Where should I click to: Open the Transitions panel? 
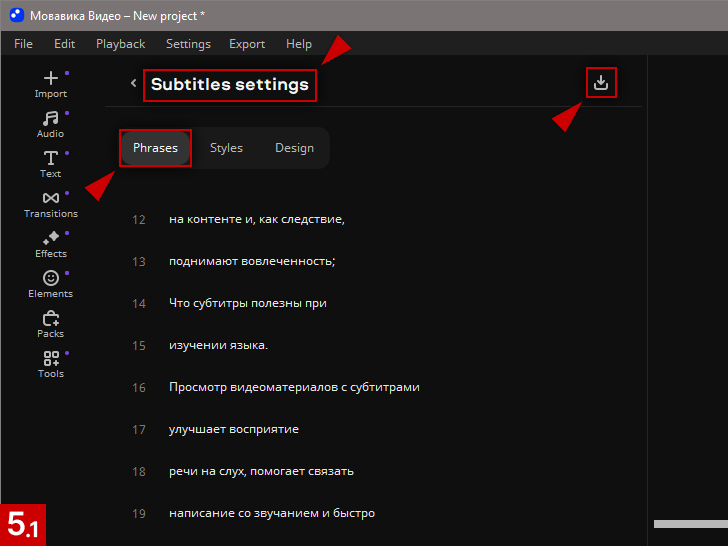(50, 203)
